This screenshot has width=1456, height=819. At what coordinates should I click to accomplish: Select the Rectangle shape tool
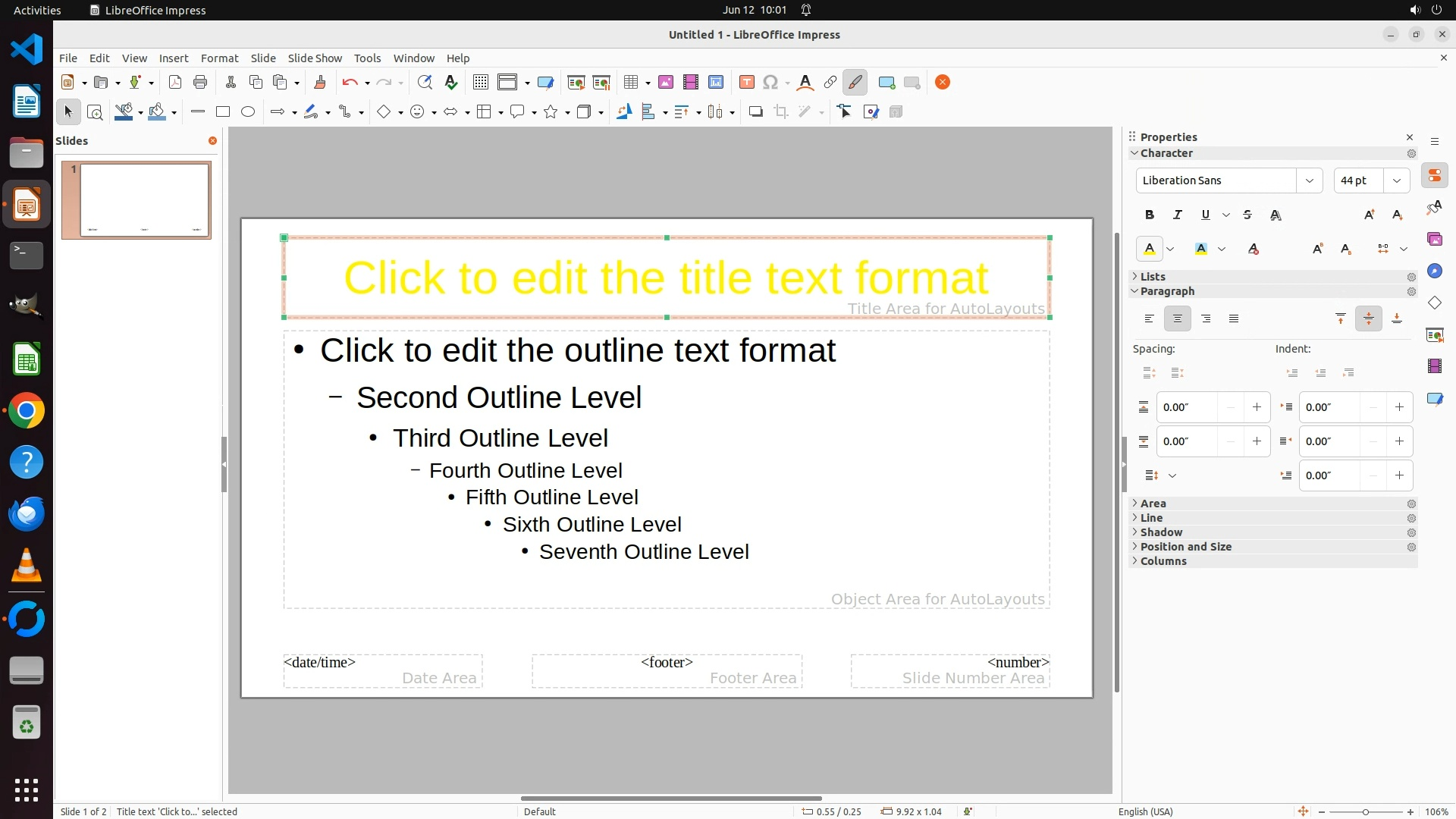click(x=222, y=112)
